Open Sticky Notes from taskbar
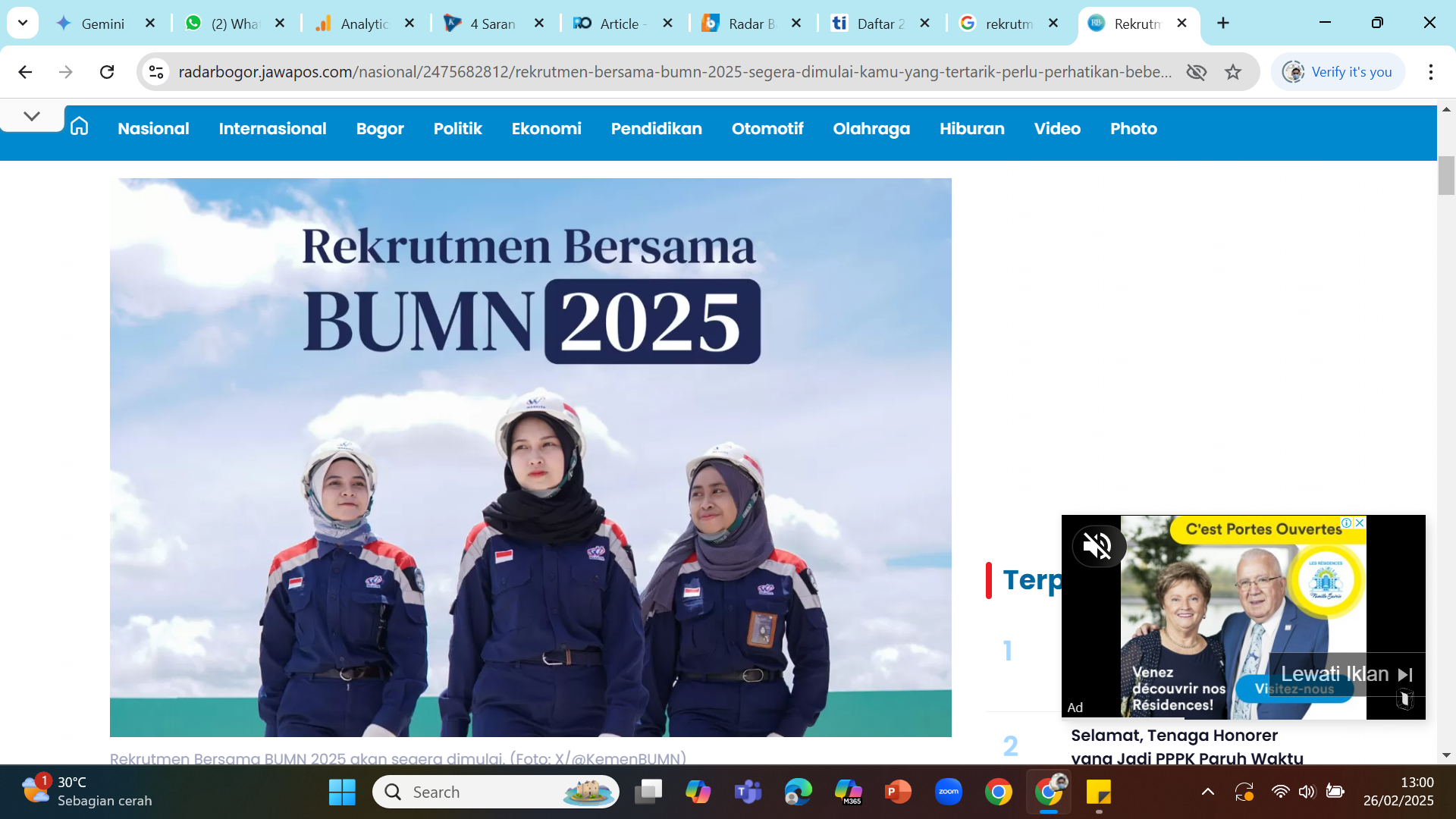1456x819 pixels. click(1099, 792)
